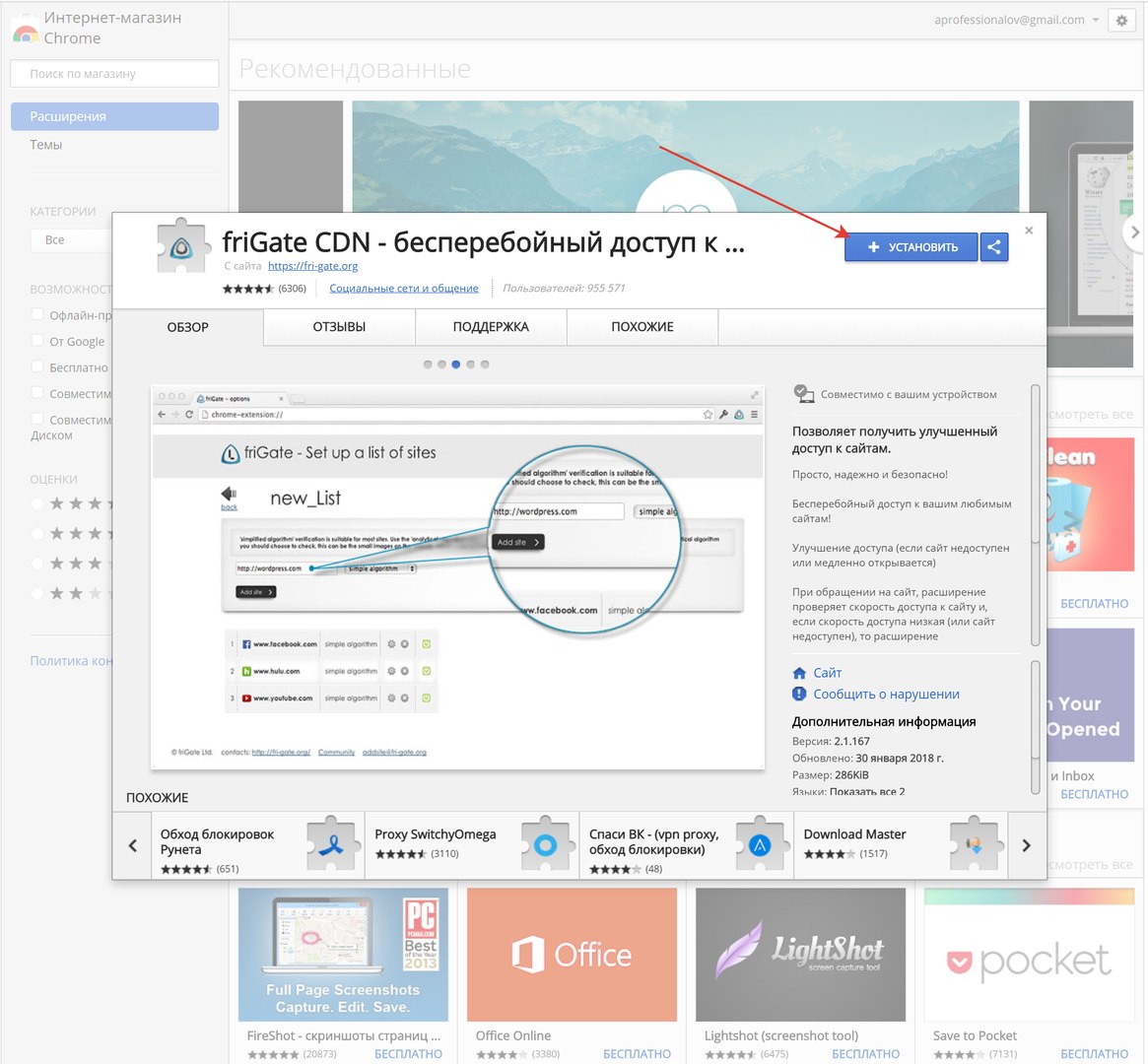
Task: Toggle the От Google checkbox
Action: 36,340
